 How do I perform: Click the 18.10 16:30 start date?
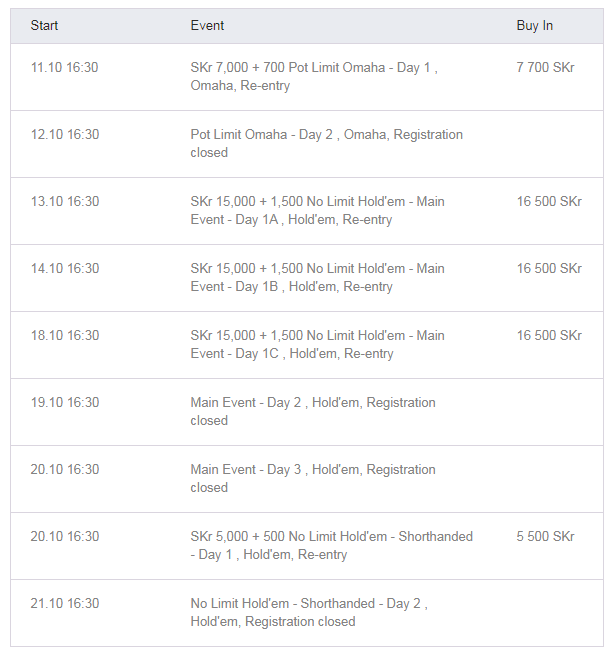[64, 336]
